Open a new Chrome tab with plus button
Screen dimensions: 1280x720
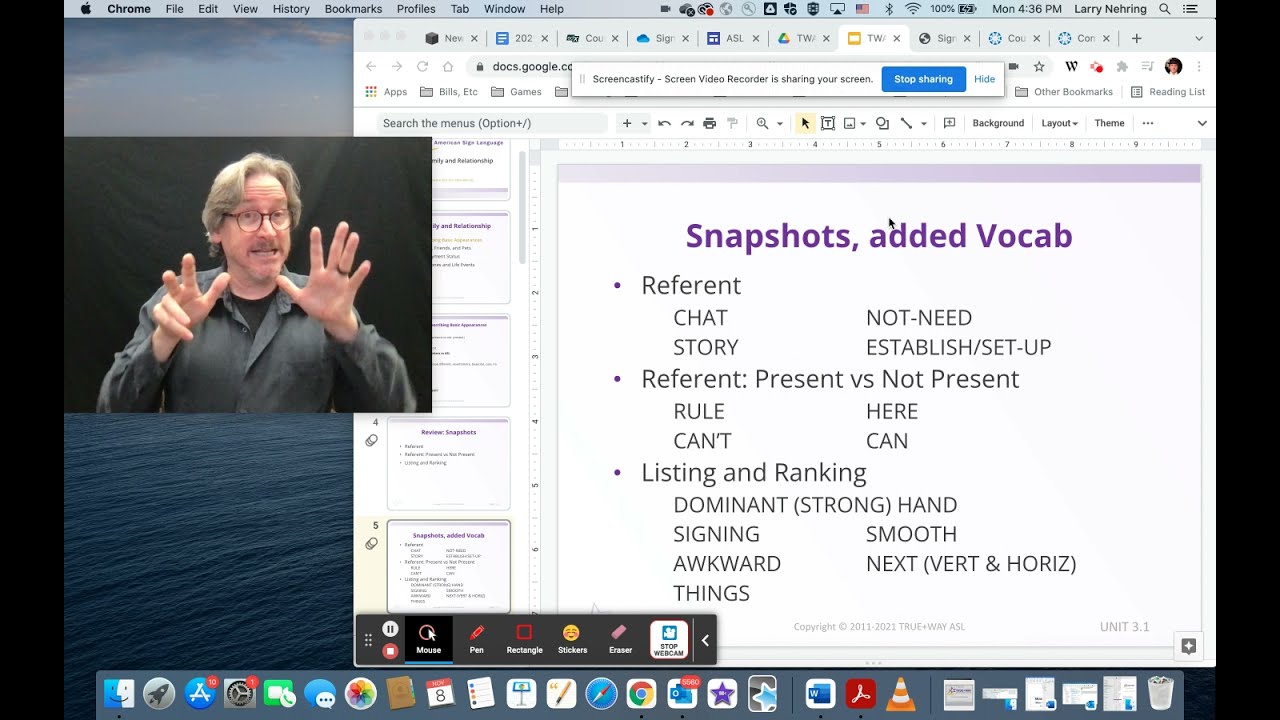pos(1136,38)
